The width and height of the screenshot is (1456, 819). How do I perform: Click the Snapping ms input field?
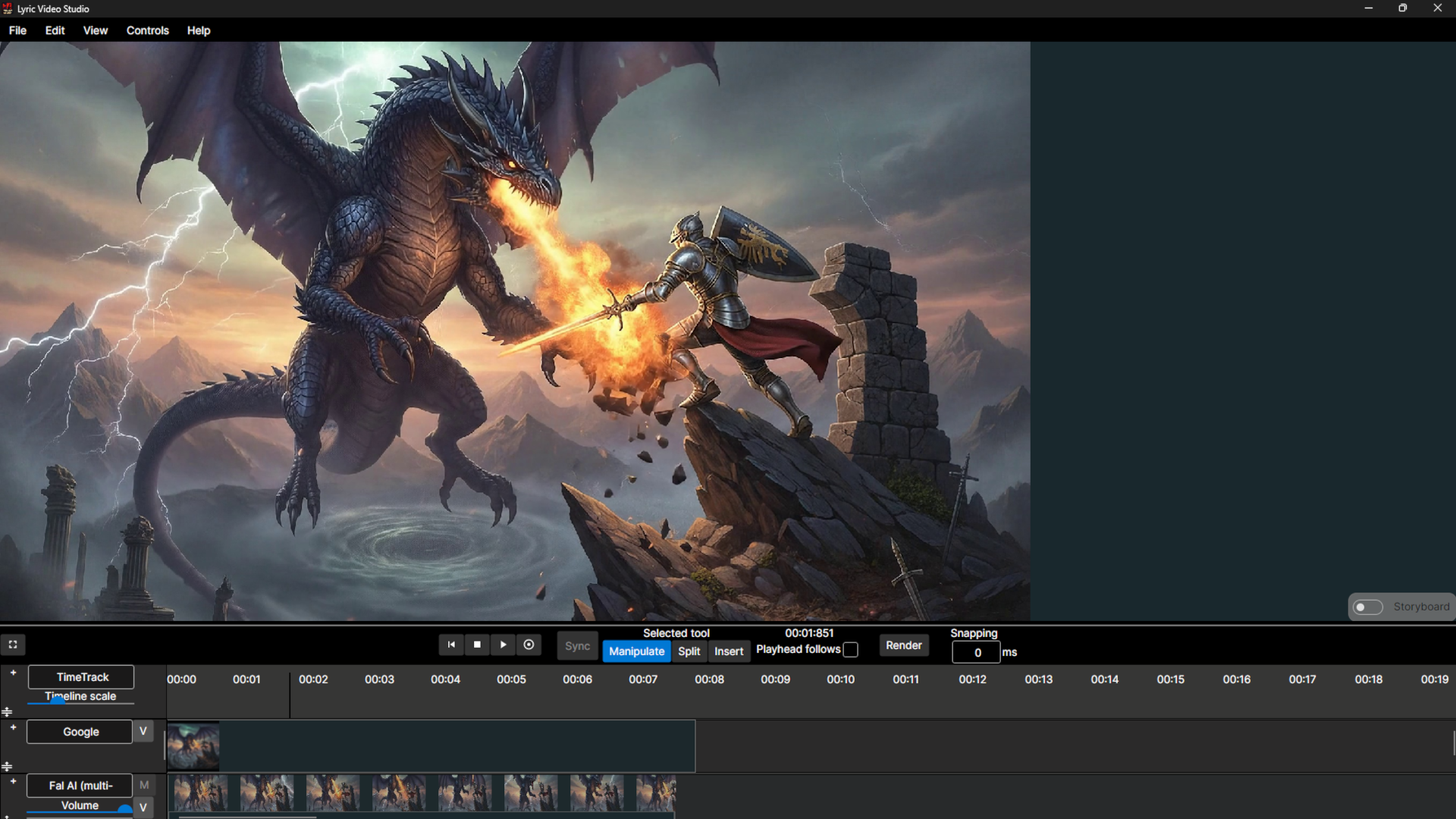pos(975,652)
